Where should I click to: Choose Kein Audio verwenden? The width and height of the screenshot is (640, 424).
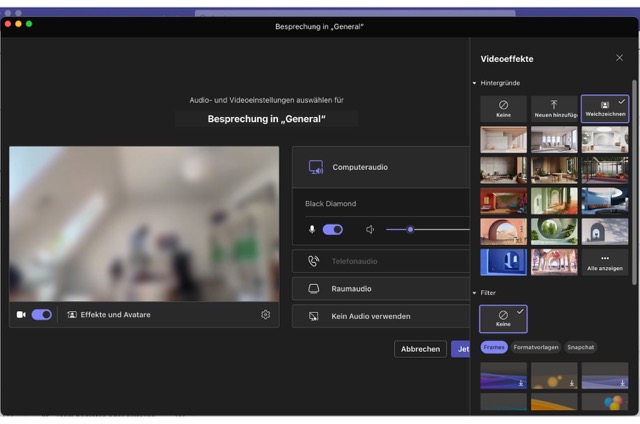[x=381, y=316]
